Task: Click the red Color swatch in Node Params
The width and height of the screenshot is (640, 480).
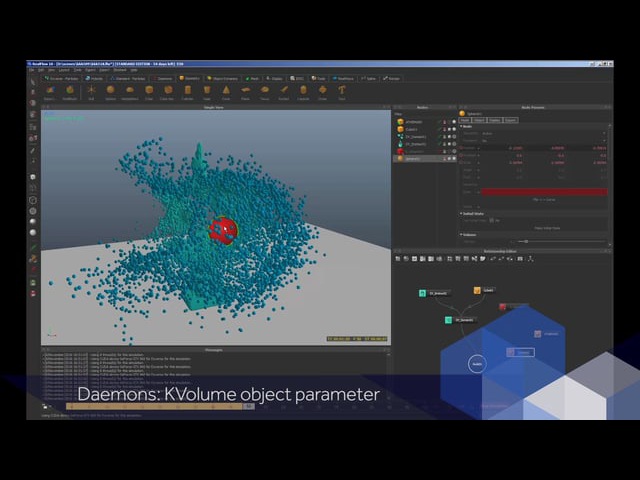Action: click(x=544, y=192)
